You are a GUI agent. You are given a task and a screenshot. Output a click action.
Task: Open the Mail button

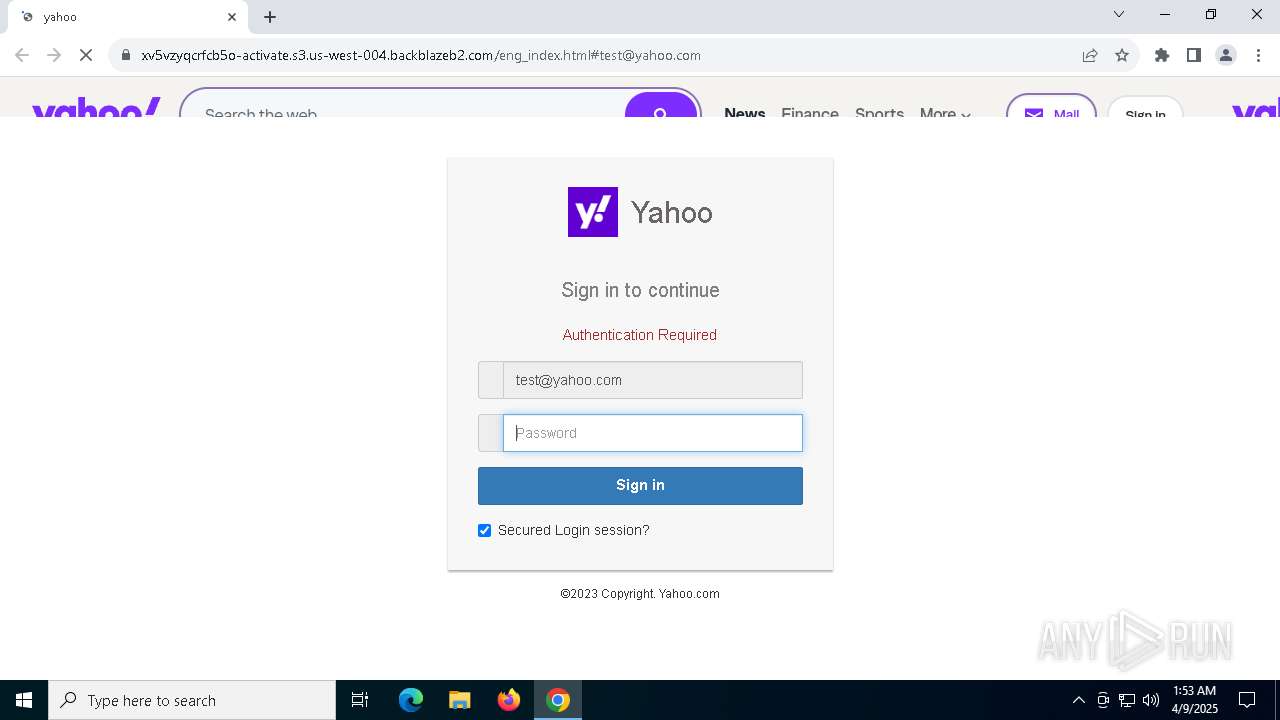coord(1051,106)
